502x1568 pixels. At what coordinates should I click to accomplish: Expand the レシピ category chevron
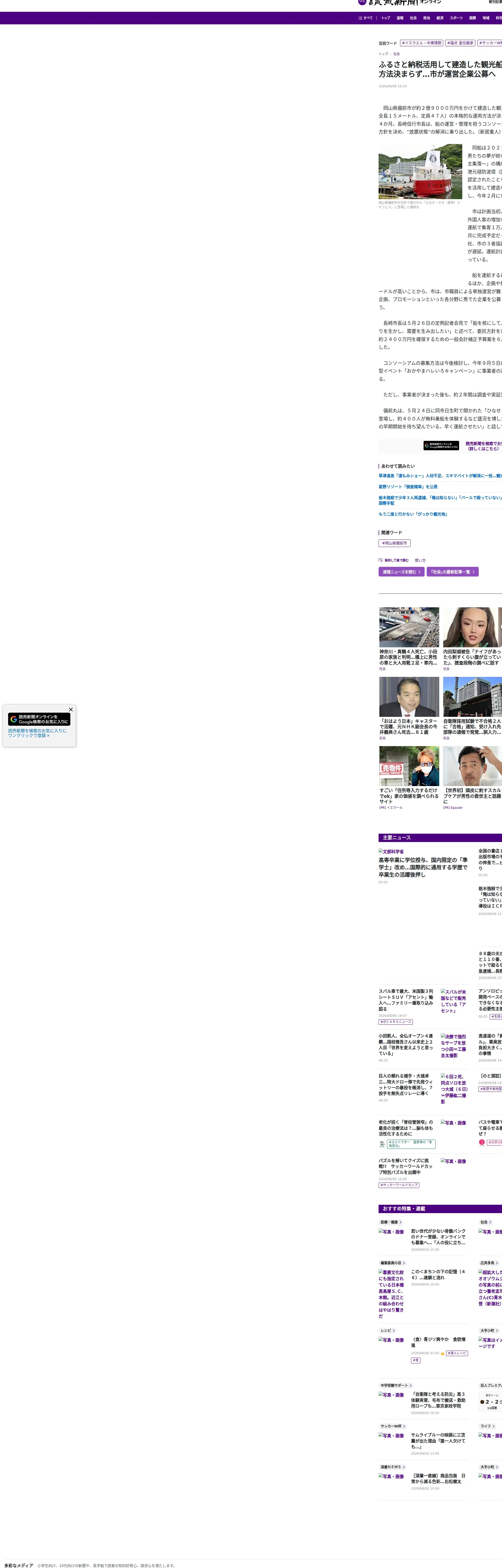coord(393,1331)
